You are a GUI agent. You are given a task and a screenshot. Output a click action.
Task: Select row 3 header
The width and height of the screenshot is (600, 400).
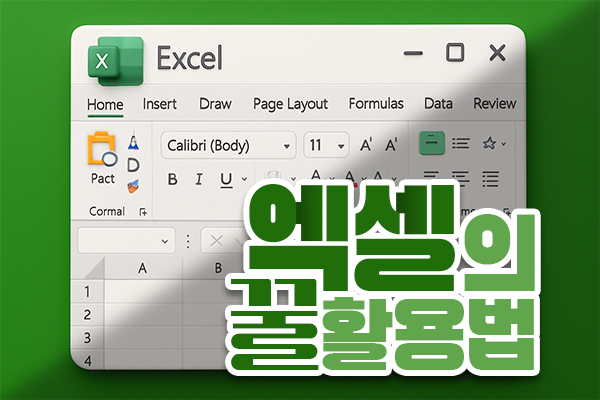pyautogui.click(x=87, y=338)
